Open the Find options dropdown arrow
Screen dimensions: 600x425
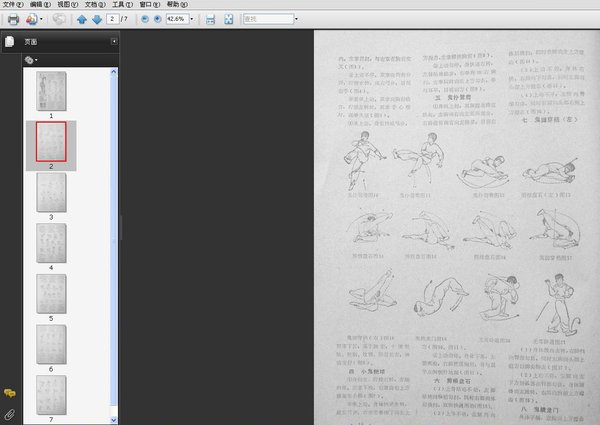pyautogui.click(x=296, y=19)
